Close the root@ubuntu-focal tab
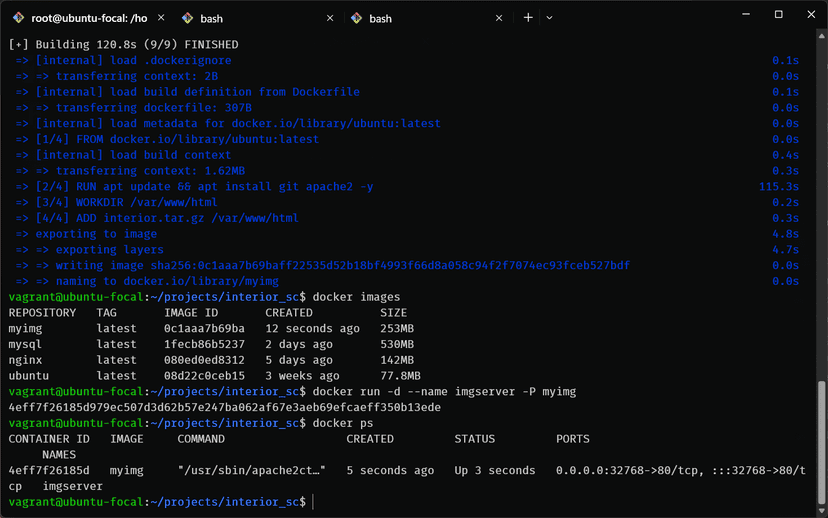This screenshot has height=518, width=828. click(x=163, y=18)
